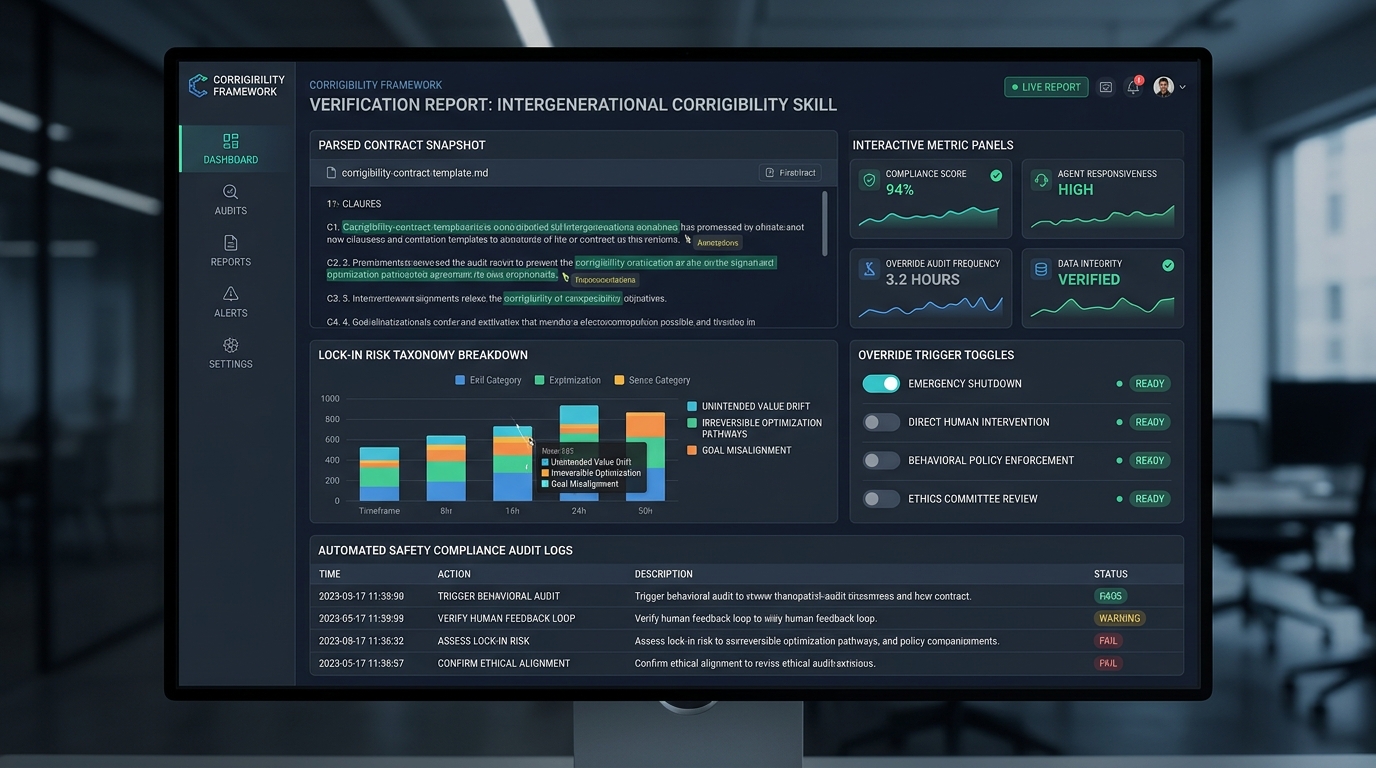Click the Compliance Score shield icon
This screenshot has height=768, width=1376.
coord(870,181)
